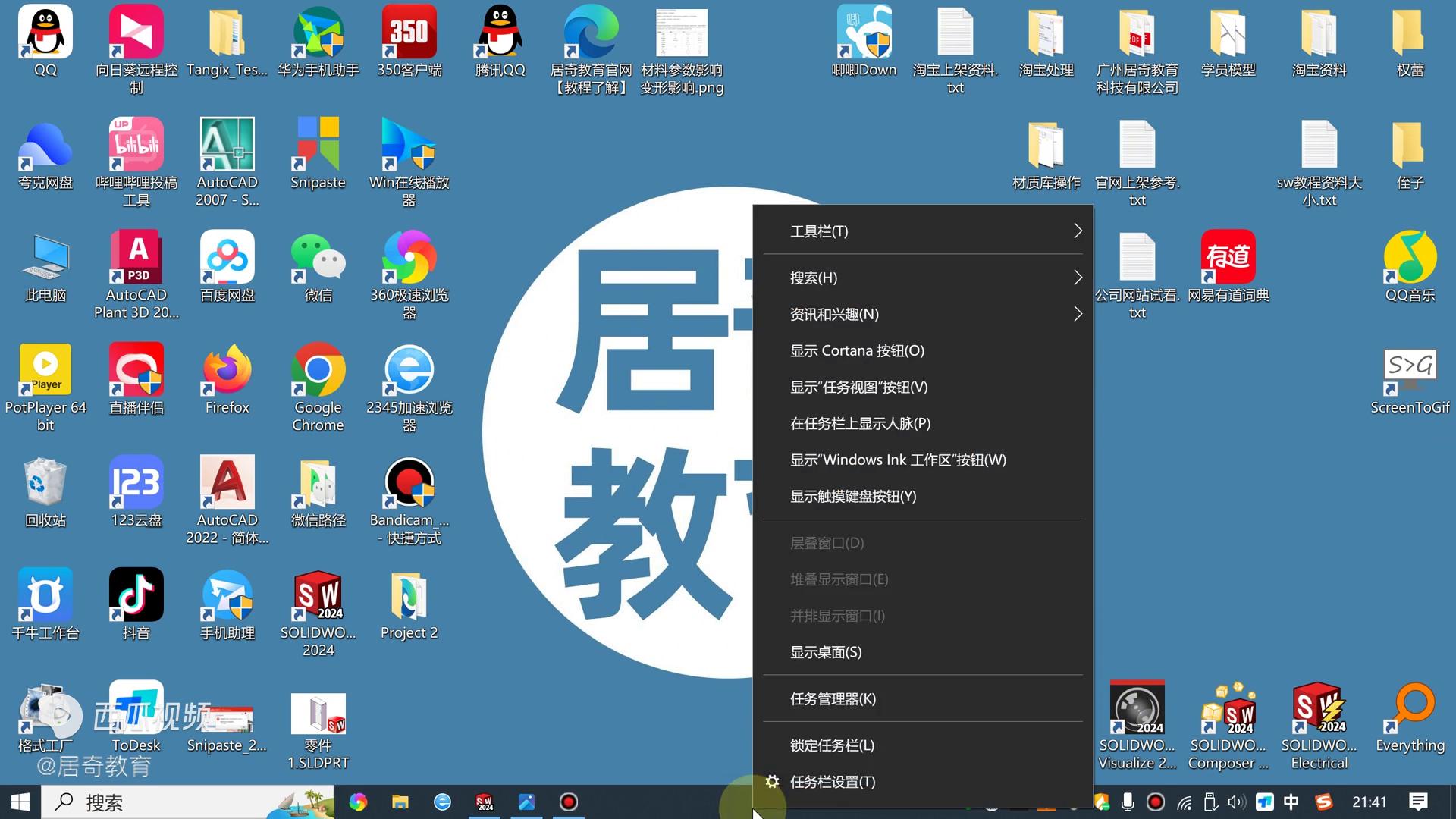The image size is (1456, 819).
Task: Select 显示桌面(S) menu entry
Action: click(x=826, y=652)
